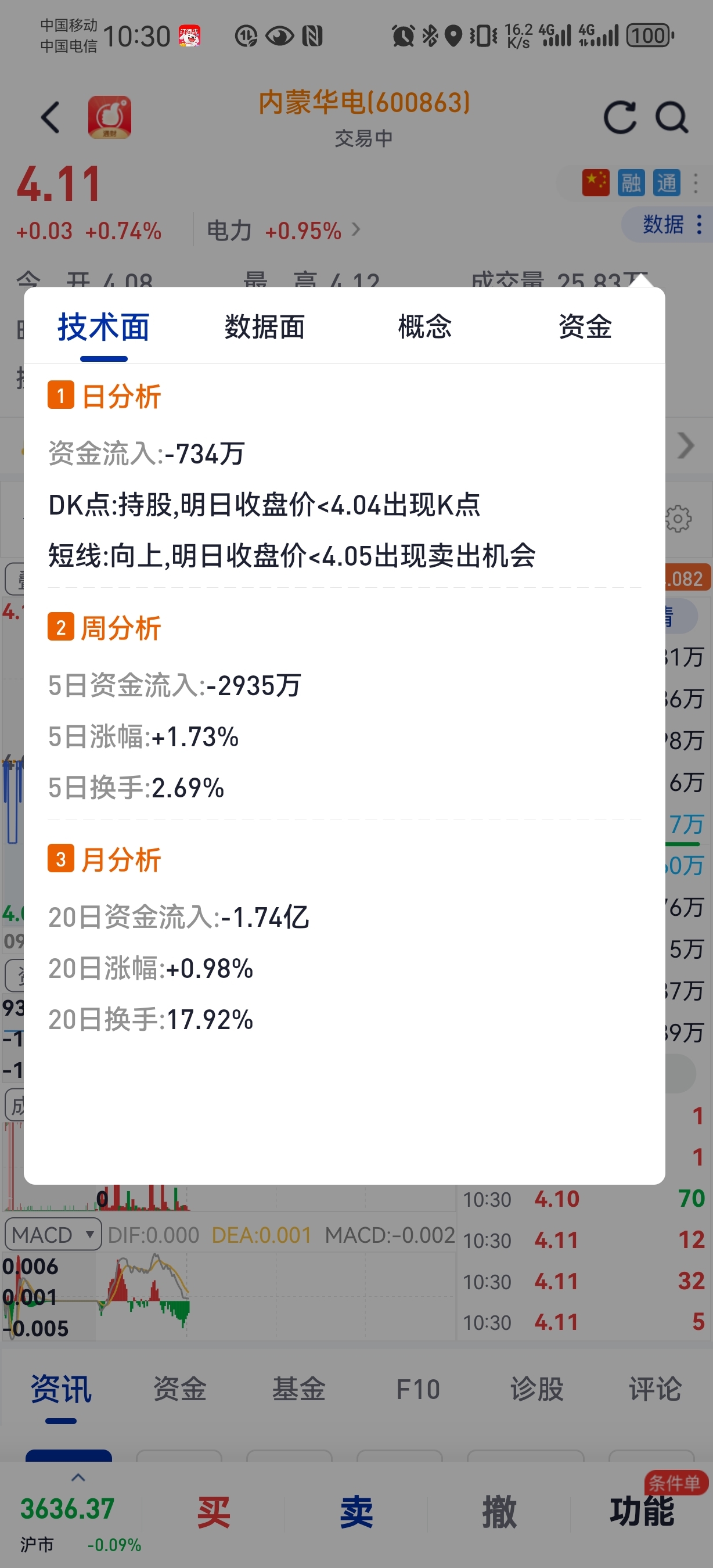Open the 诊股 bottom tab

(x=536, y=1389)
